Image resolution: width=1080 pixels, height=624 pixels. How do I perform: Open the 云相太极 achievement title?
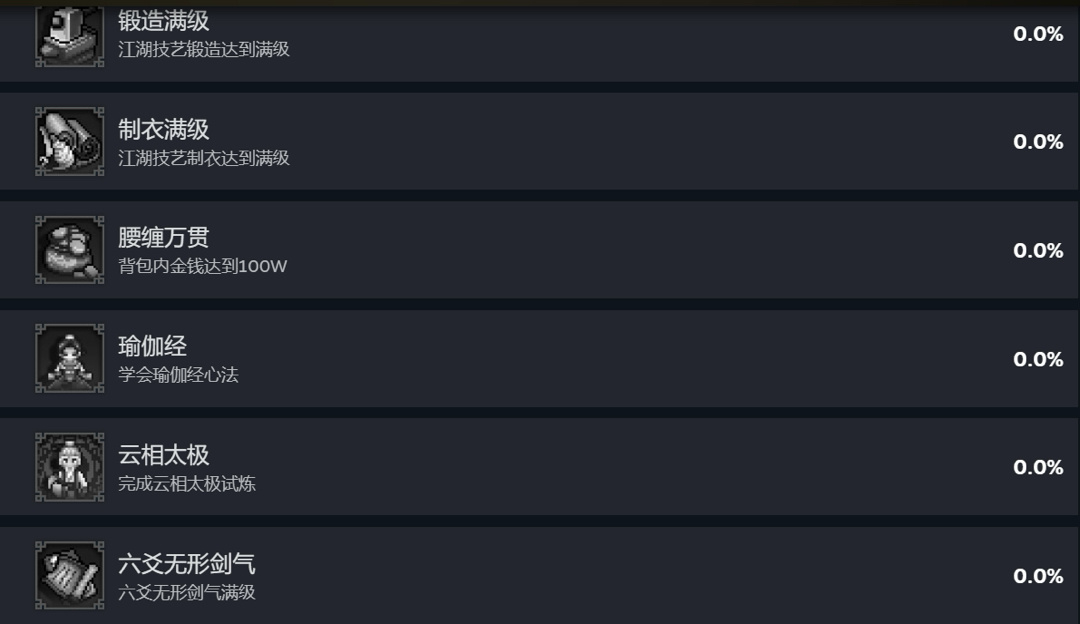point(163,455)
